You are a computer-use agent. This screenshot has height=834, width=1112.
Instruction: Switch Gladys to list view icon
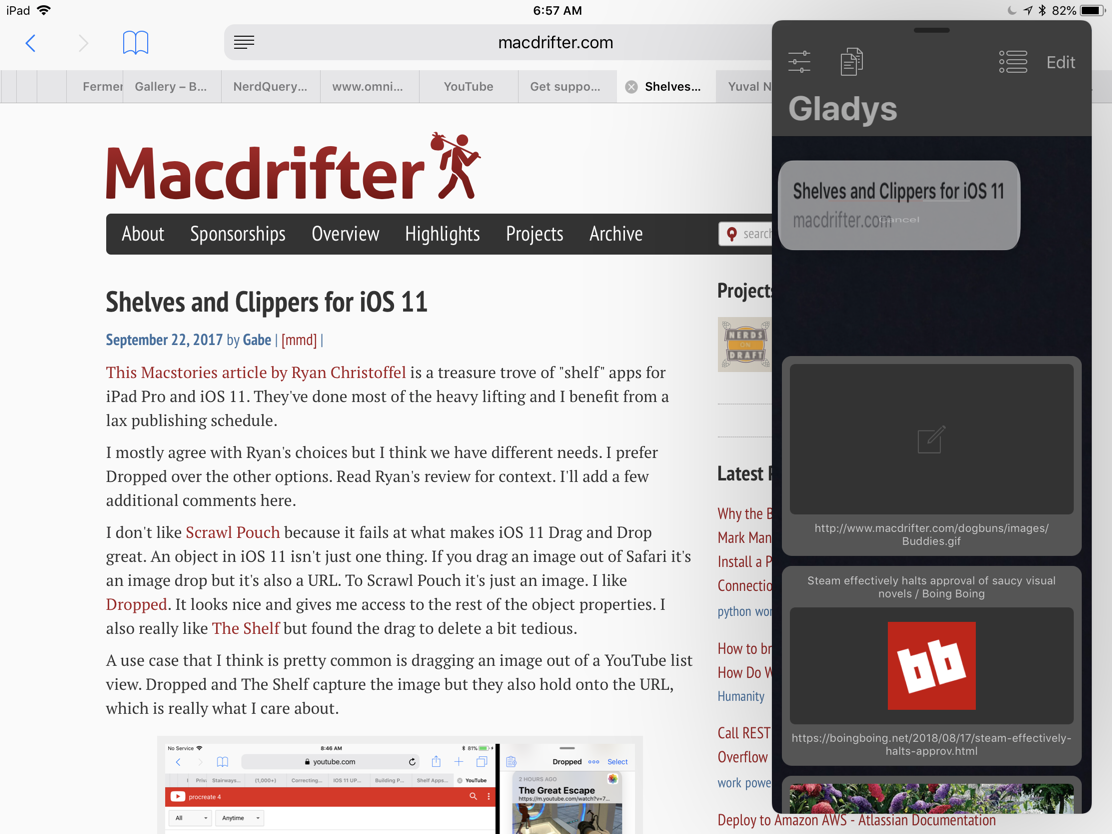[x=1013, y=62]
